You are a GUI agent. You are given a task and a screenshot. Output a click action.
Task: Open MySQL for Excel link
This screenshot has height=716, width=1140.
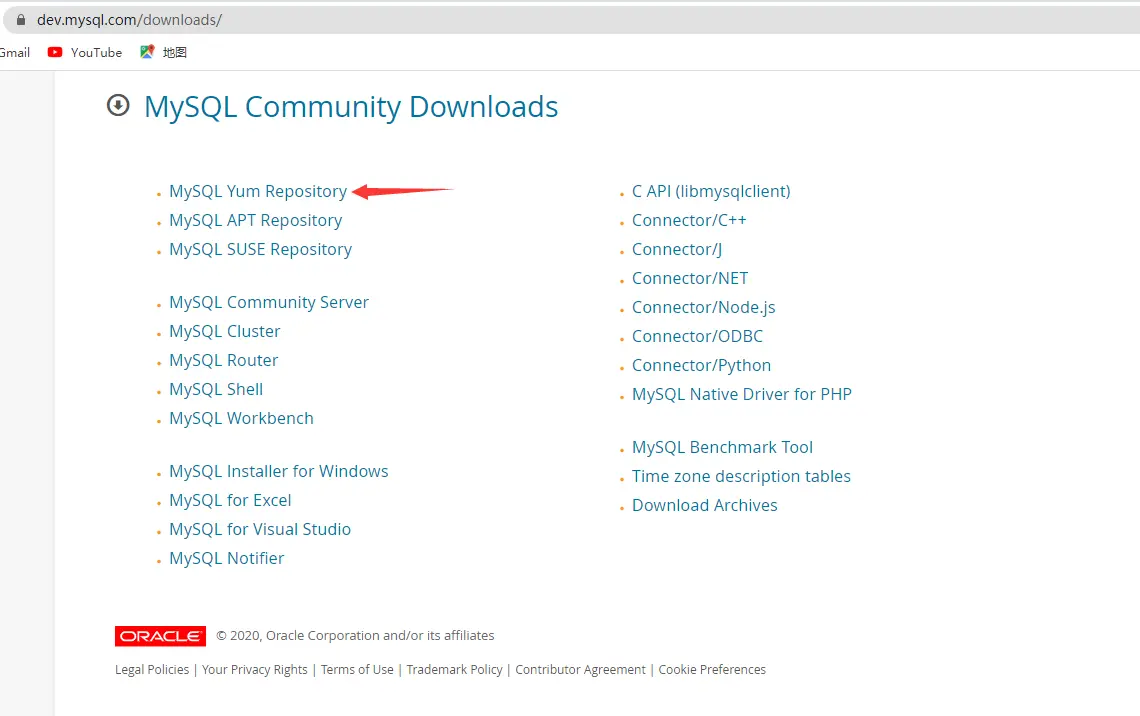click(x=230, y=501)
